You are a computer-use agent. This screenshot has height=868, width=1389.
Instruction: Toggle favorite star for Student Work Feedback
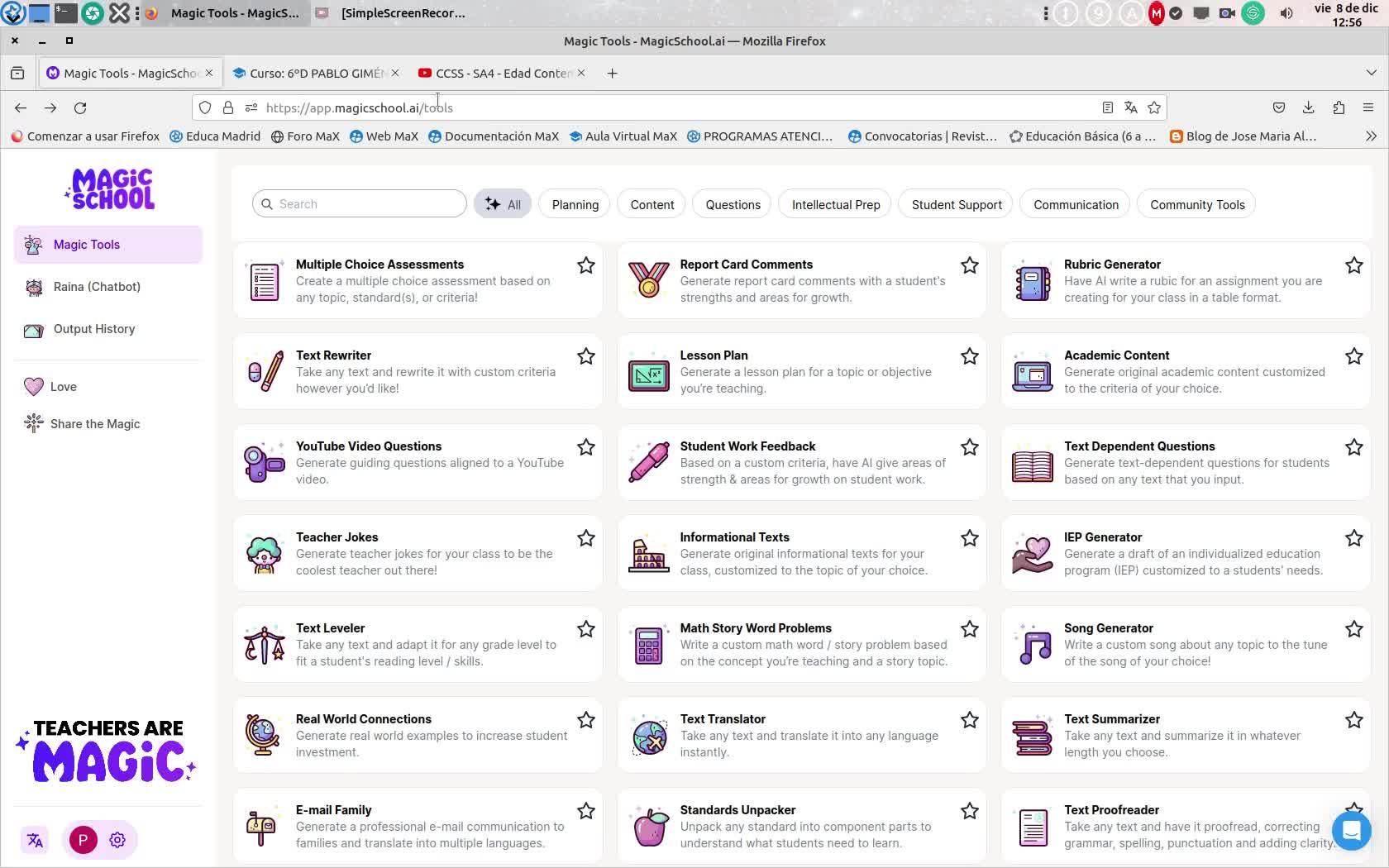[x=970, y=447]
